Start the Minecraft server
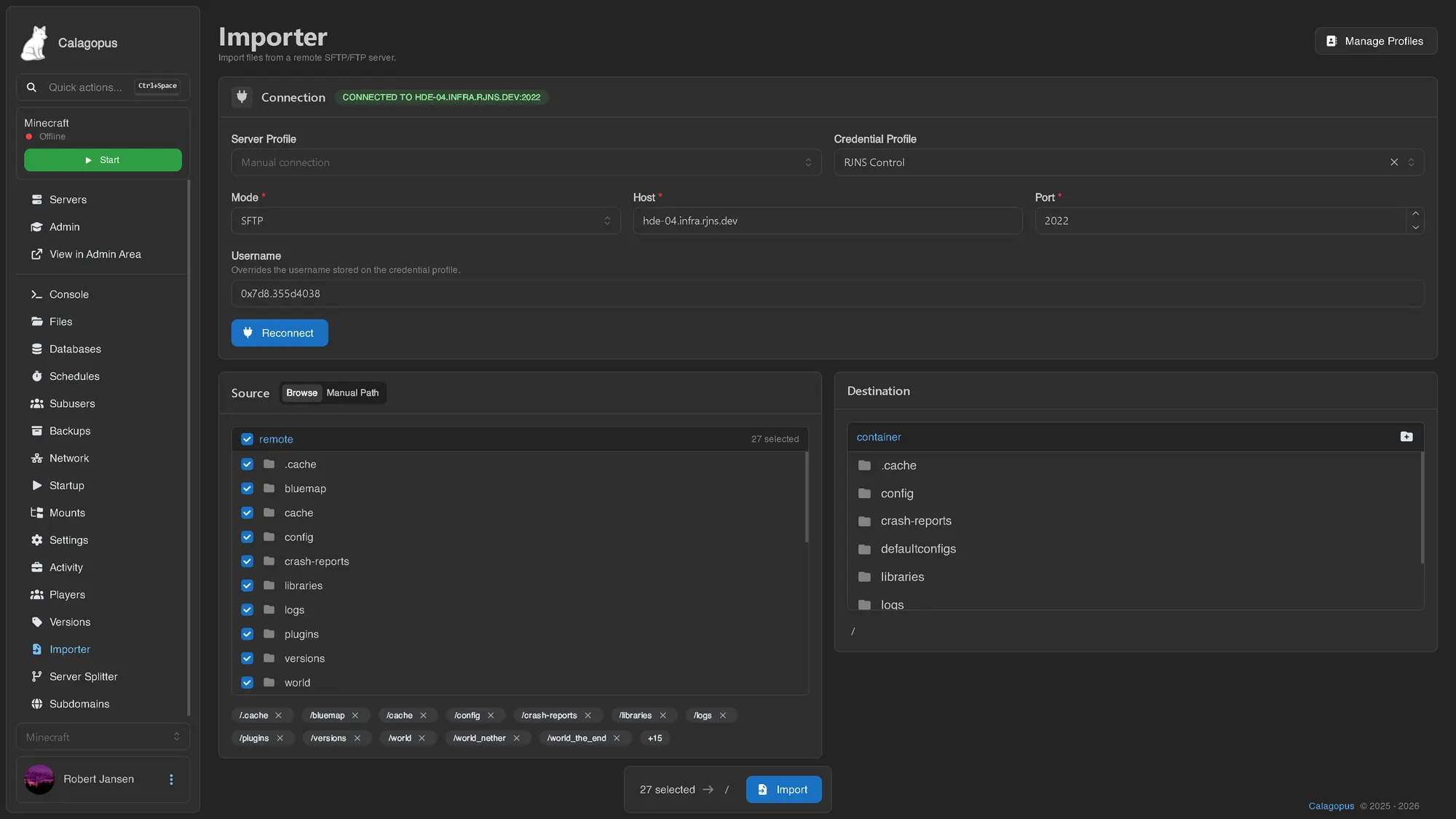 coord(103,160)
